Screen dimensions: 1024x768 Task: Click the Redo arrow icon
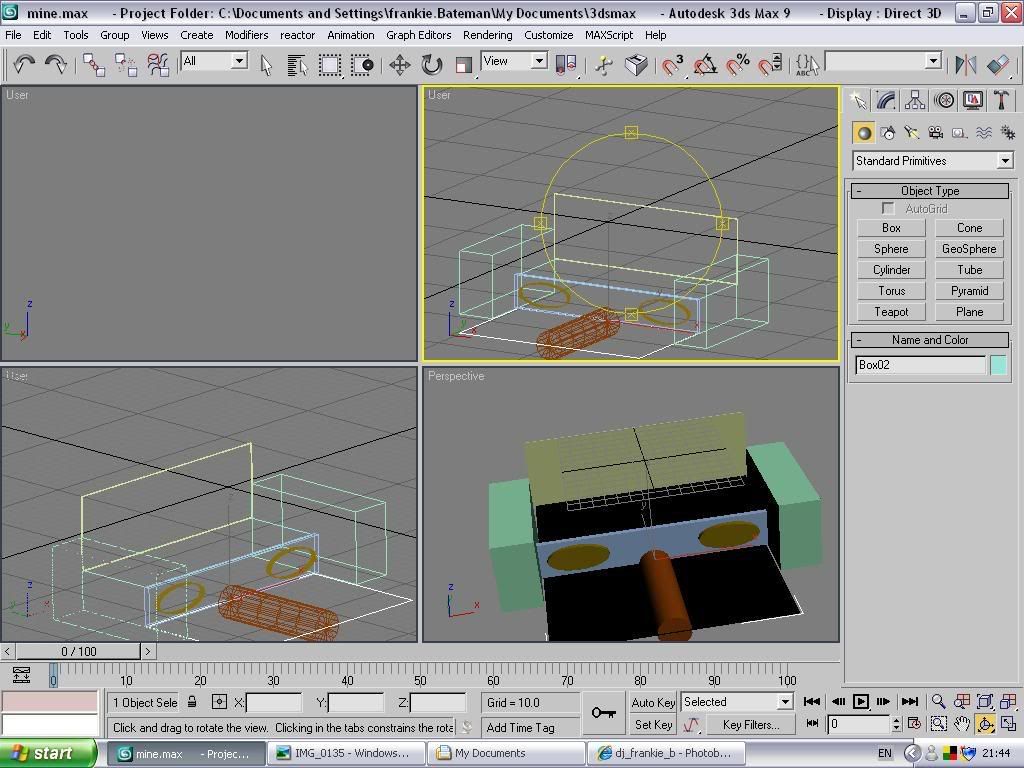point(56,64)
